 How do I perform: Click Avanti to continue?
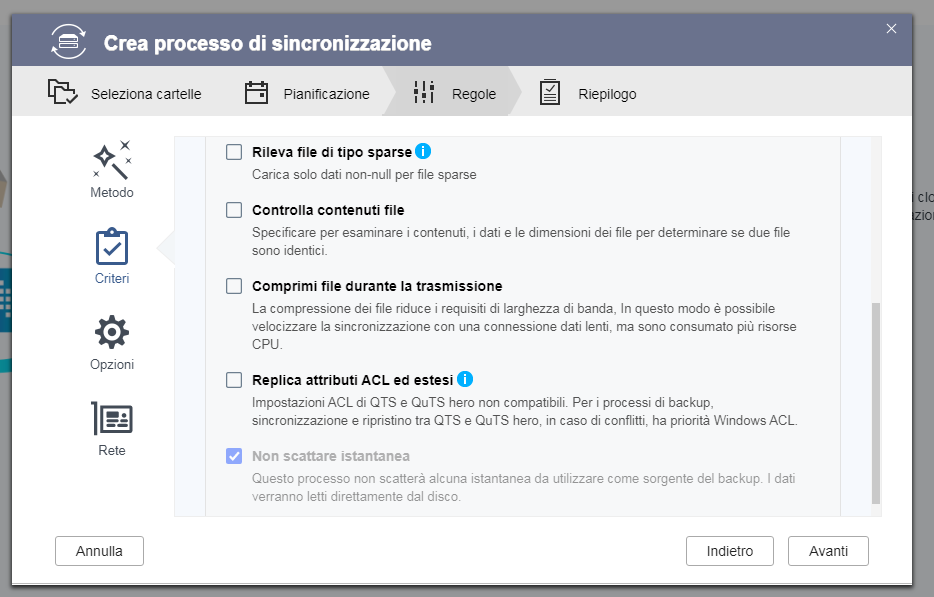pos(828,551)
